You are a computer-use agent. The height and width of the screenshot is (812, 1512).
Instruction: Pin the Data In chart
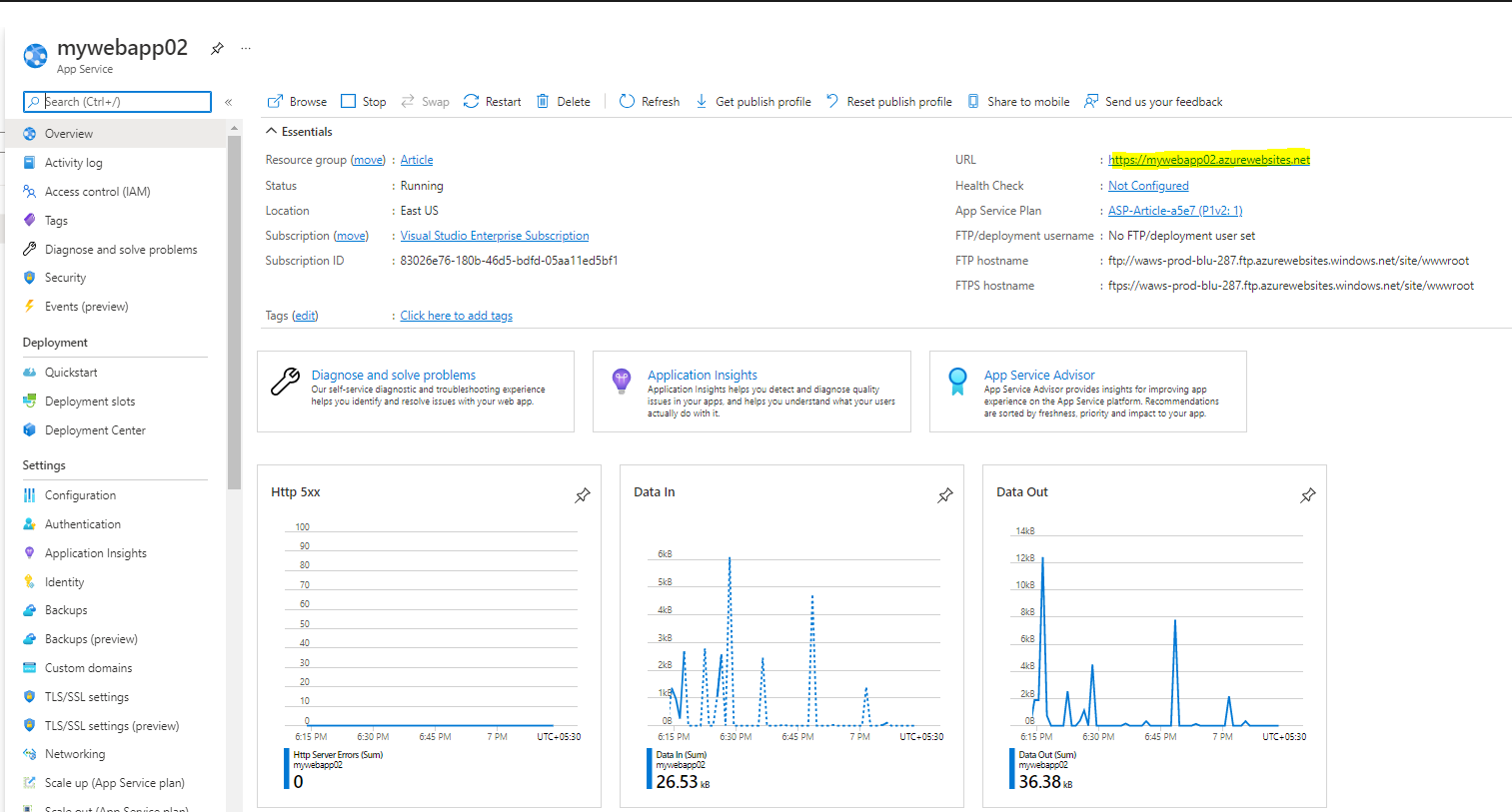point(945,495)
